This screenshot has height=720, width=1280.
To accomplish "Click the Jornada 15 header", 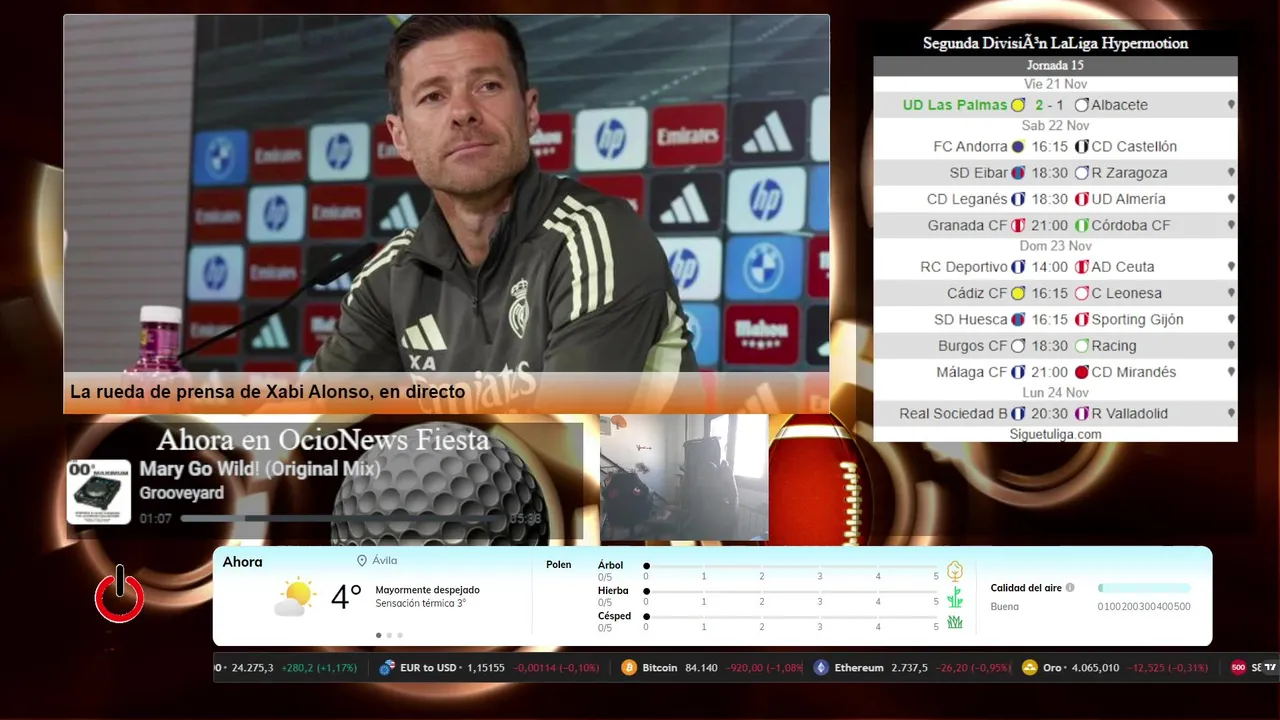I will coord(1055,65).
